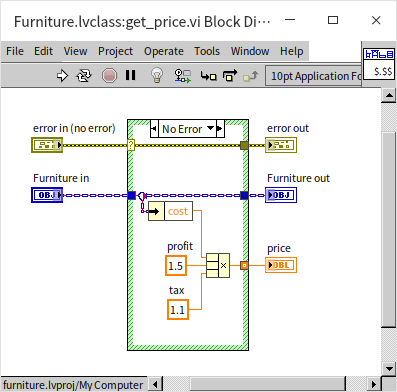Click the Furniture input tunnel on case structure

[132, 195]
